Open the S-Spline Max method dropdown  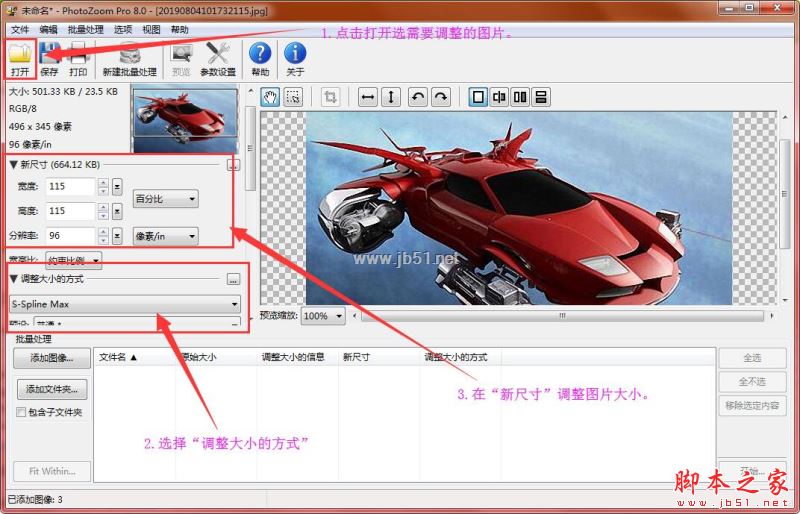tap(125, 303)
